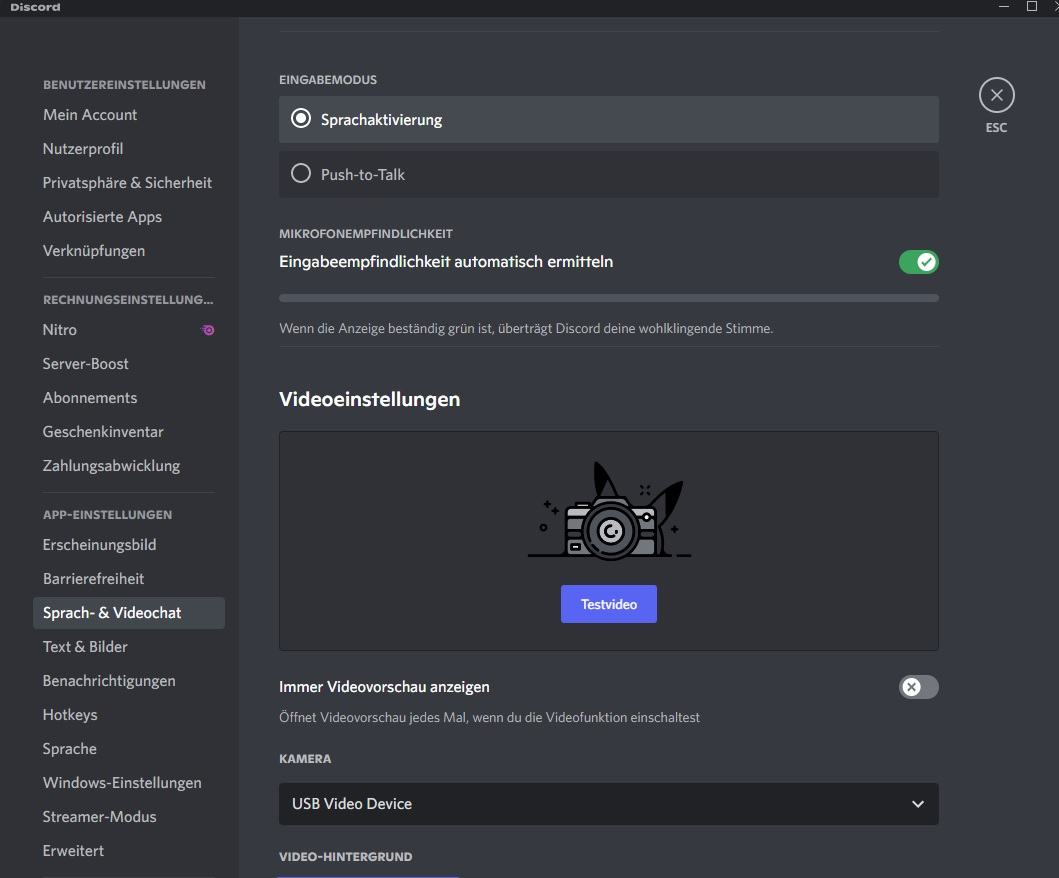The width and height of the screenshot is (1059, 878).
Task: Open Abonnements page
Action: tap(129, 398)
